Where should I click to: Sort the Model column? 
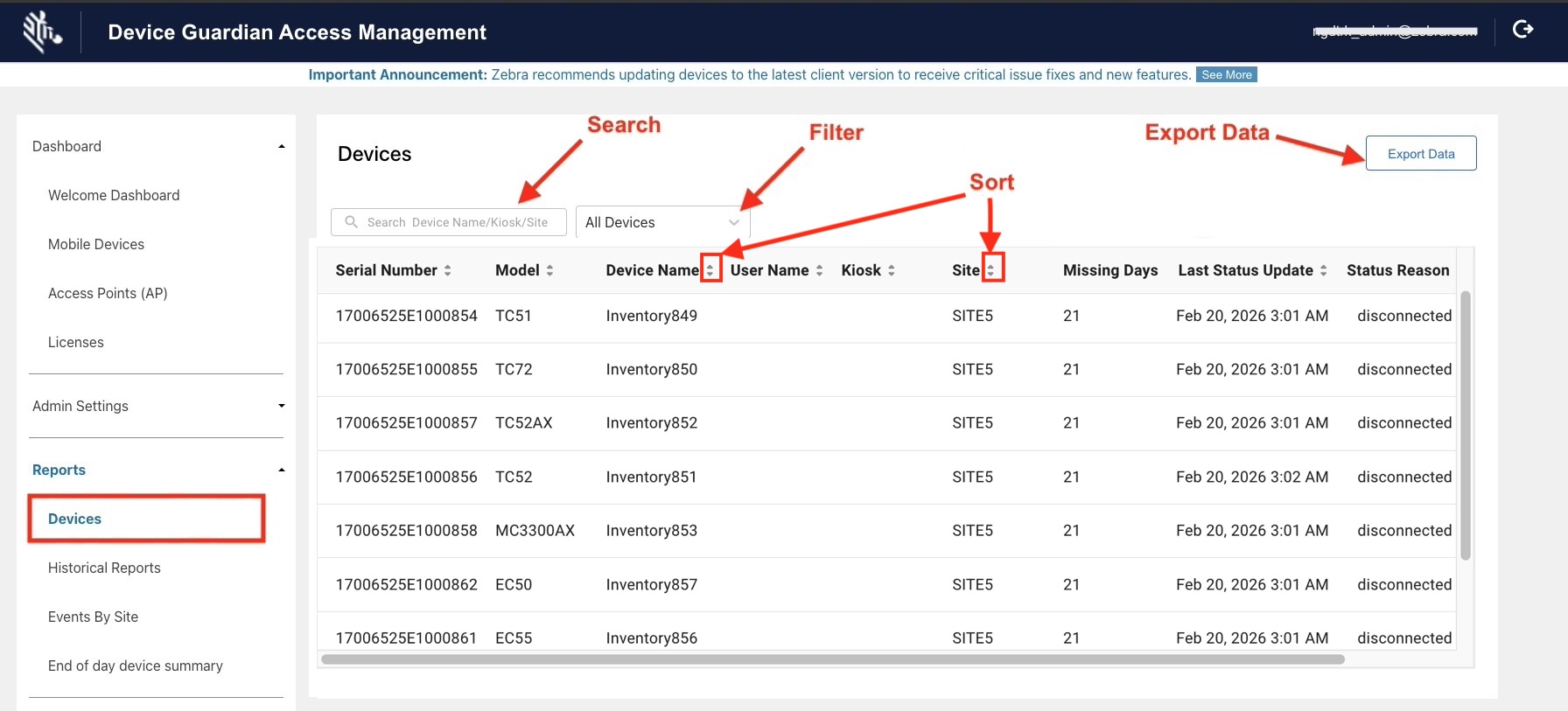pyautogui.click(x=549, y=271)
